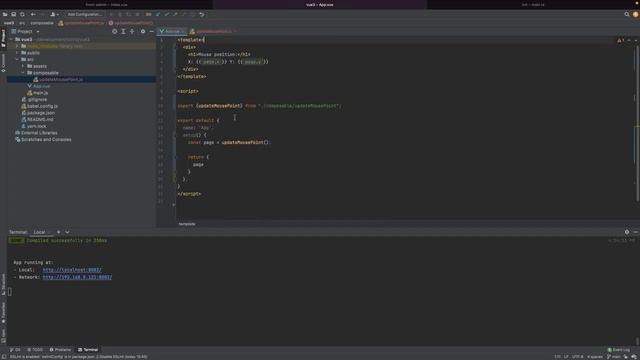Click Collapse All icon in Project panel
This screenshot has width=640, height=360.
[x=132, y=31]
